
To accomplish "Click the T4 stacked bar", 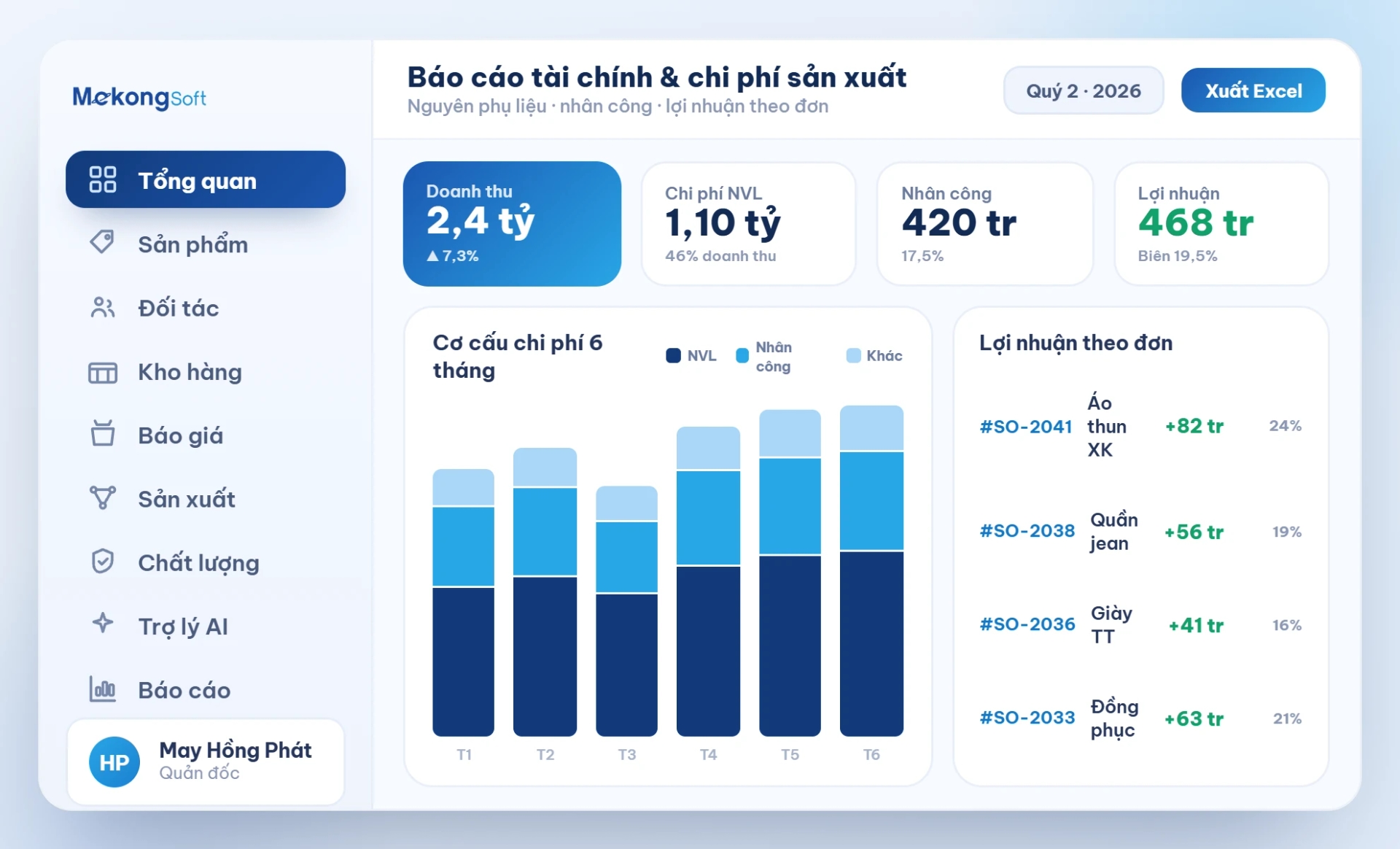I will [708, 581].
